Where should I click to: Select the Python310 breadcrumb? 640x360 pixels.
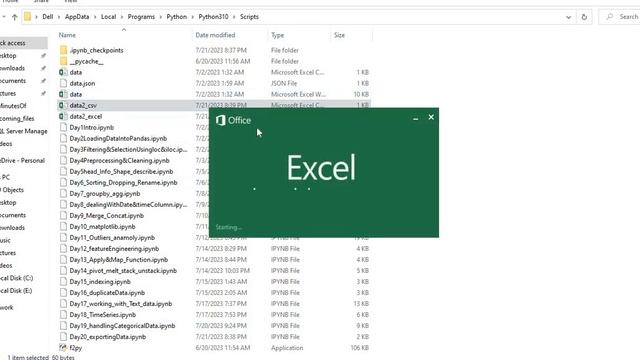[213, 17]
